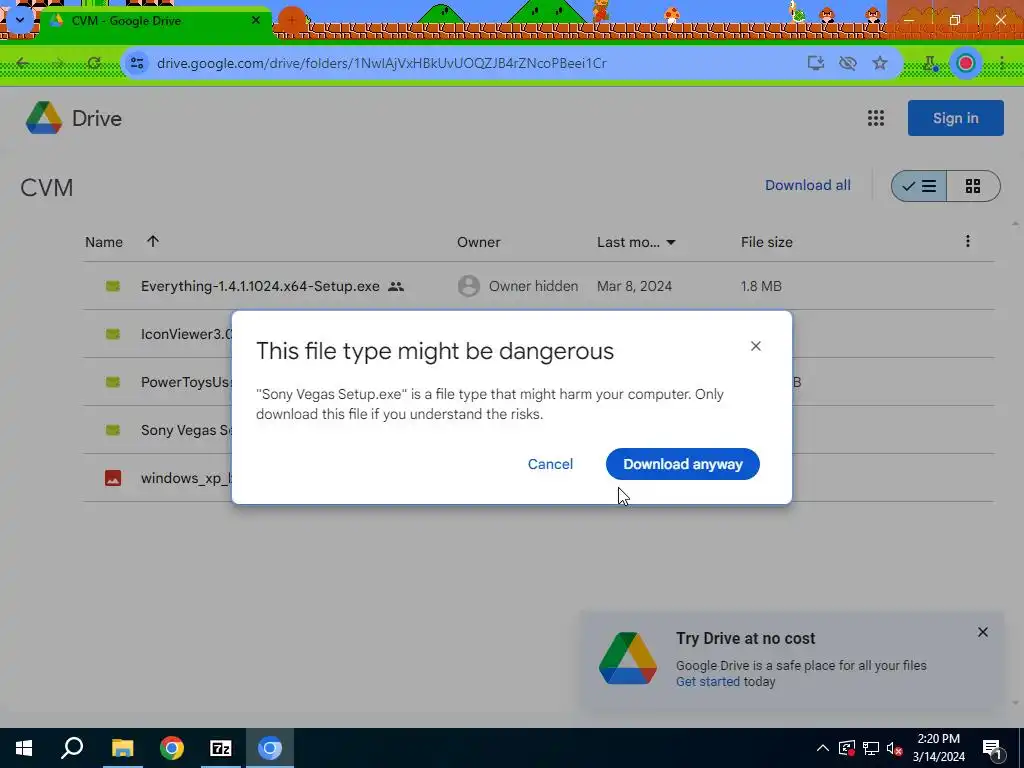View site information icon in address bar
The width and height of the screenshot is (1024, 768).
(137, 63)
